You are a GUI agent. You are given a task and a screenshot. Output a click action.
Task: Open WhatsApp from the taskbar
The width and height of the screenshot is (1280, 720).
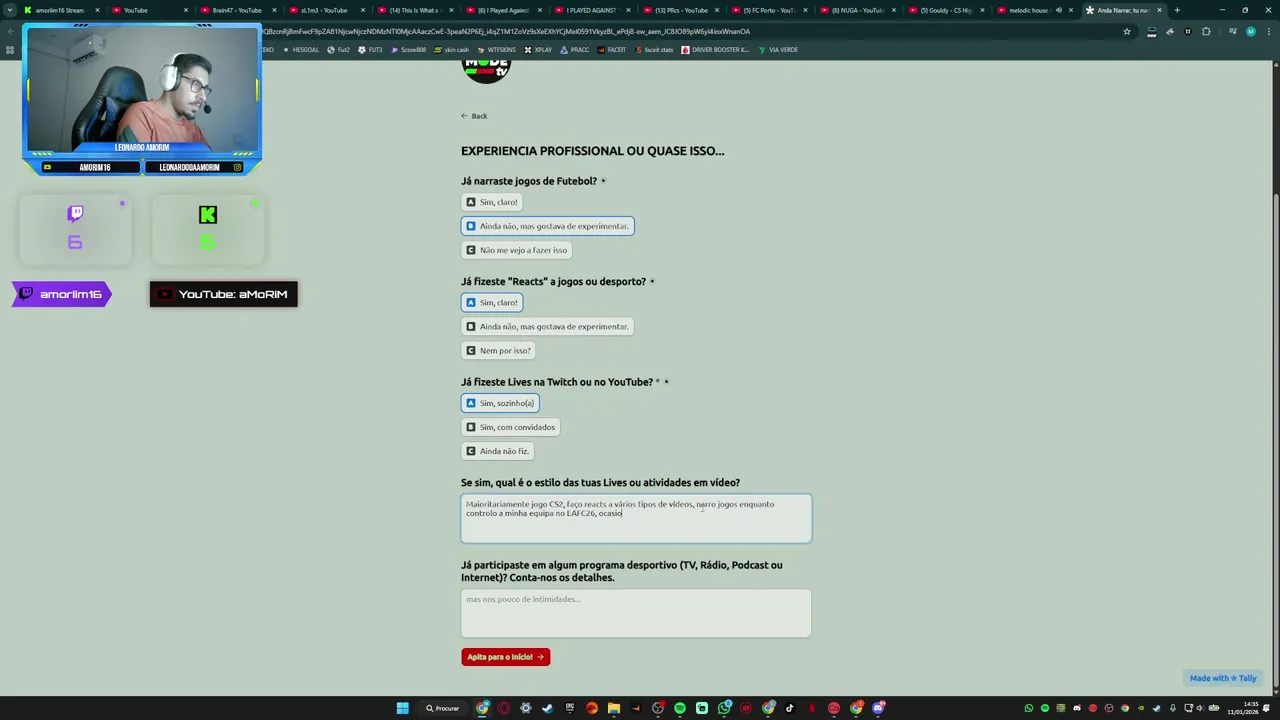pos(724,708)
